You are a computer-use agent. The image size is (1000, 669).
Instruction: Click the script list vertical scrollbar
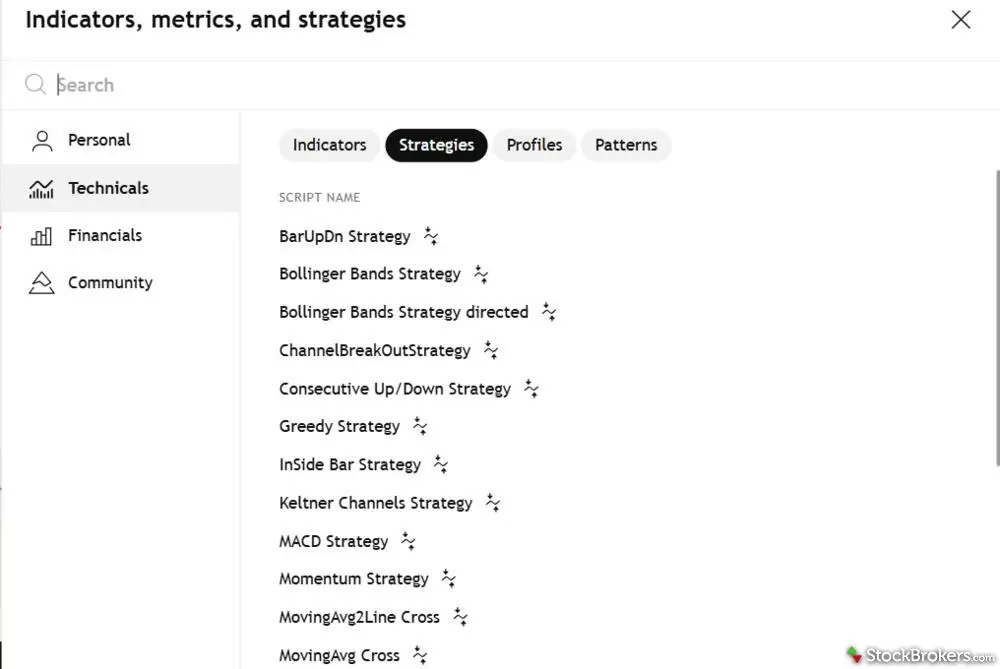(996, 320)
